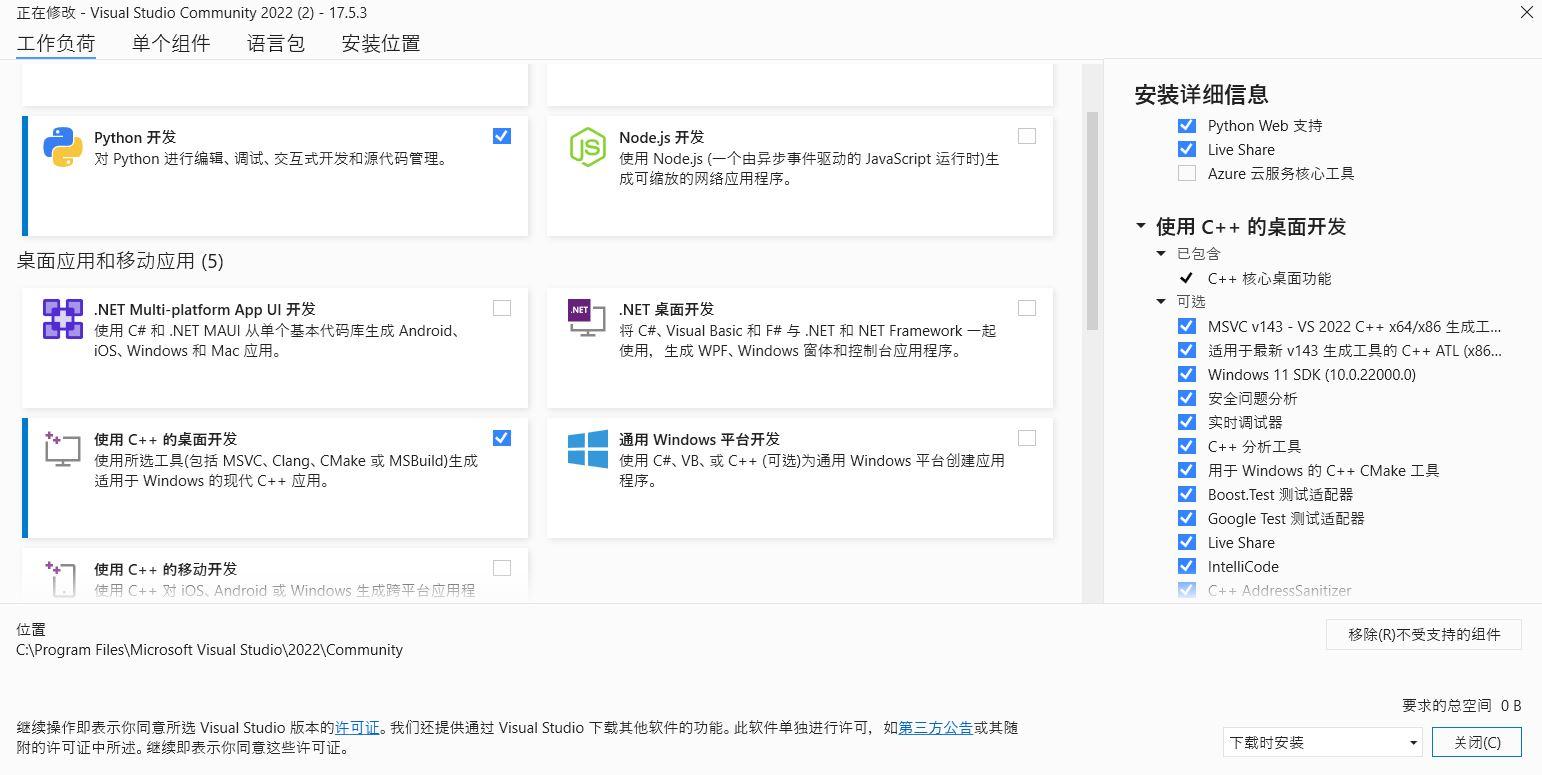Select the 使用 C++ 的桌面开发 icon
The height and width of the screenshot is (775, 1542).
point(63,449)
